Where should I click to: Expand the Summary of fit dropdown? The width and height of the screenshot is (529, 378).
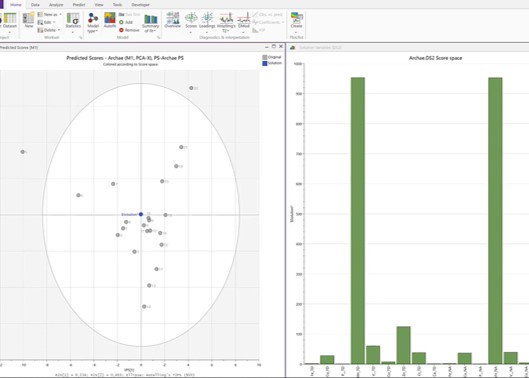coord(150,23)
